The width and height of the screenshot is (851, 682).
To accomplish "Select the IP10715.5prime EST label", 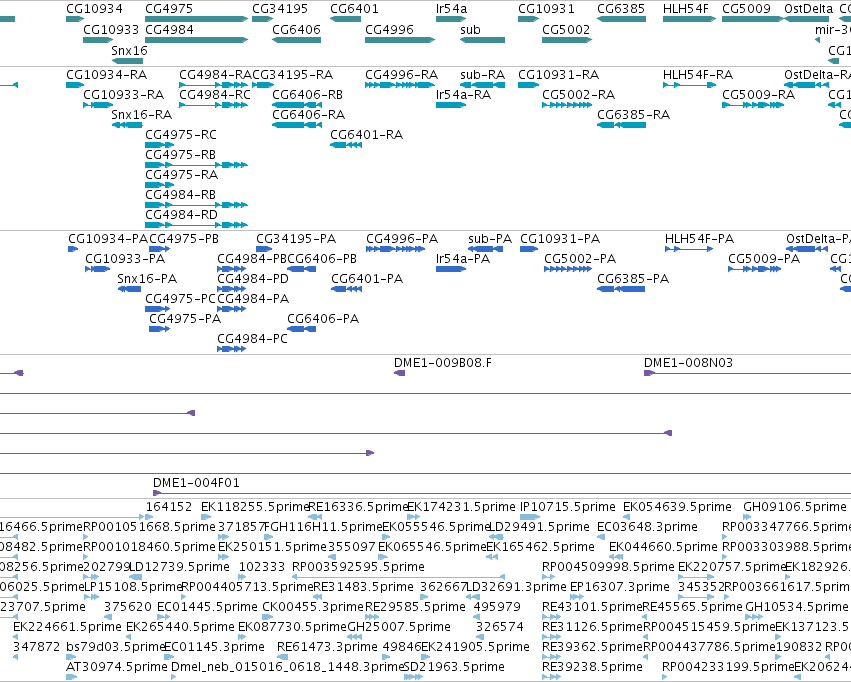I will tap(568, 507).
